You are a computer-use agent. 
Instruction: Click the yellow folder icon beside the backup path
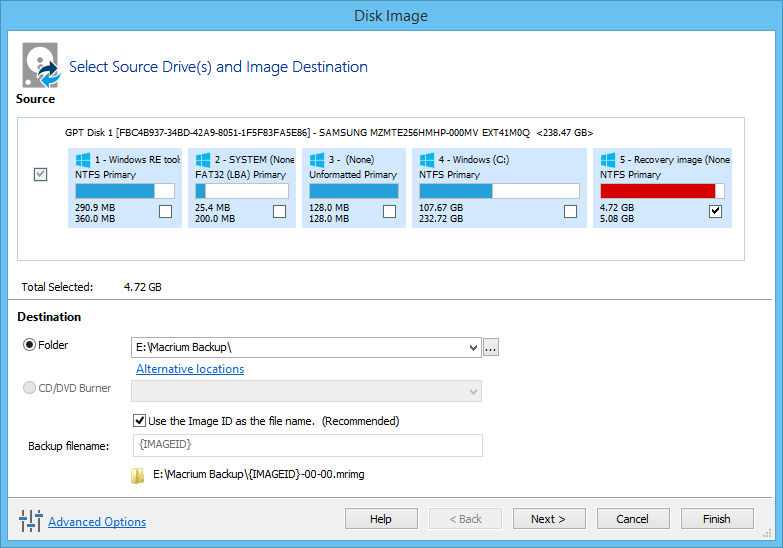click(x=138, y=475)
